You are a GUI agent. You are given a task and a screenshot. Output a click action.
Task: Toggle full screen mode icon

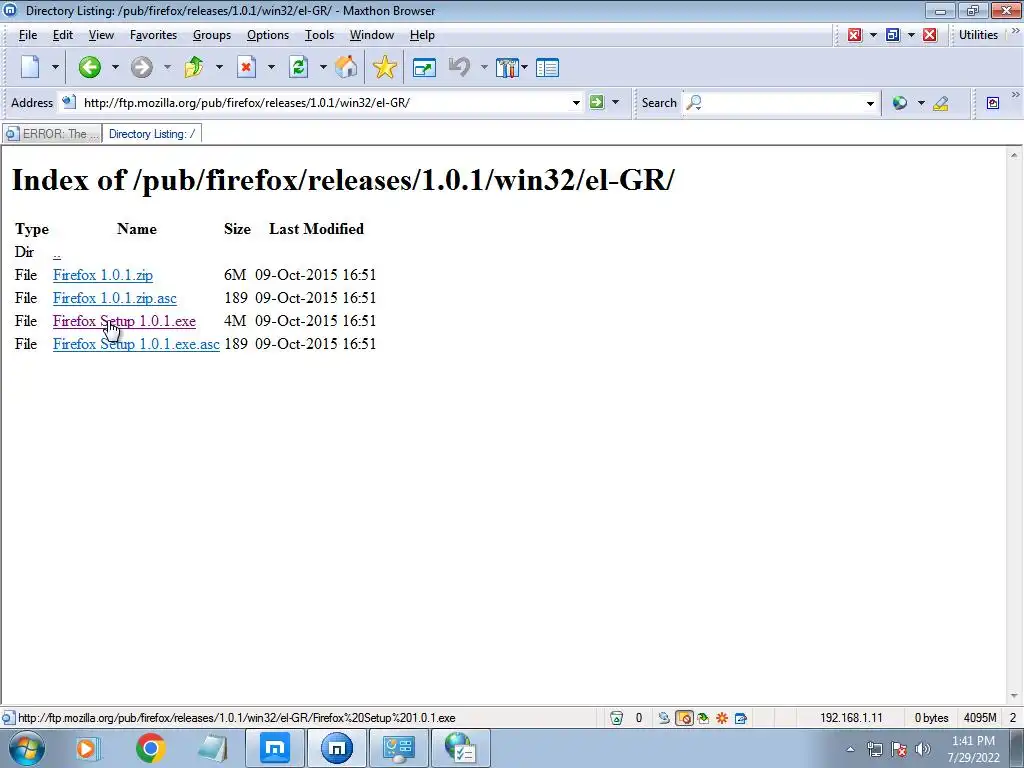point(424,68)
